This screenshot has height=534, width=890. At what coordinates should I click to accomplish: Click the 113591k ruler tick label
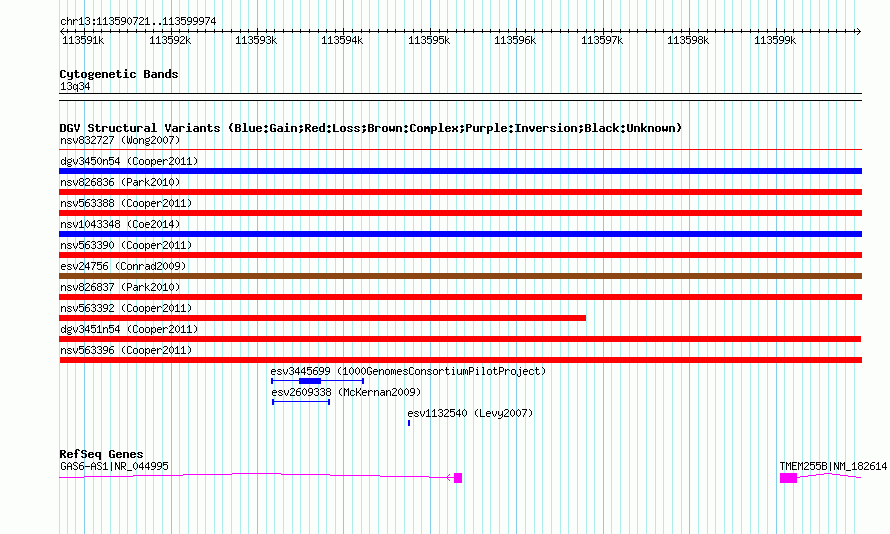click(83, 40)
